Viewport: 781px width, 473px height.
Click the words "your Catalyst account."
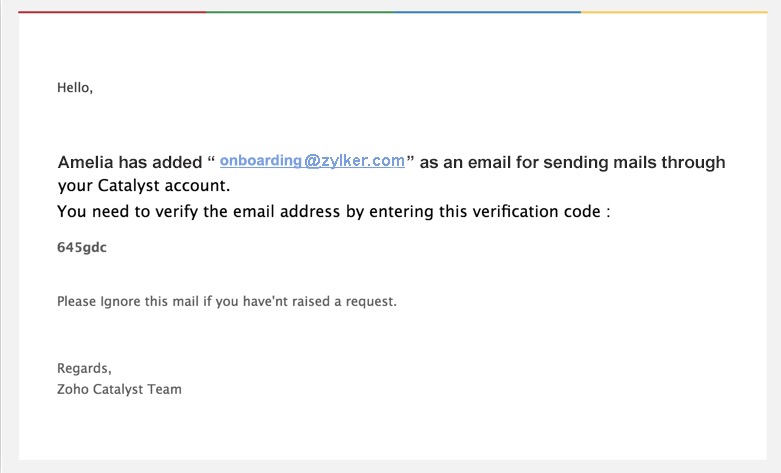point(144,185)
